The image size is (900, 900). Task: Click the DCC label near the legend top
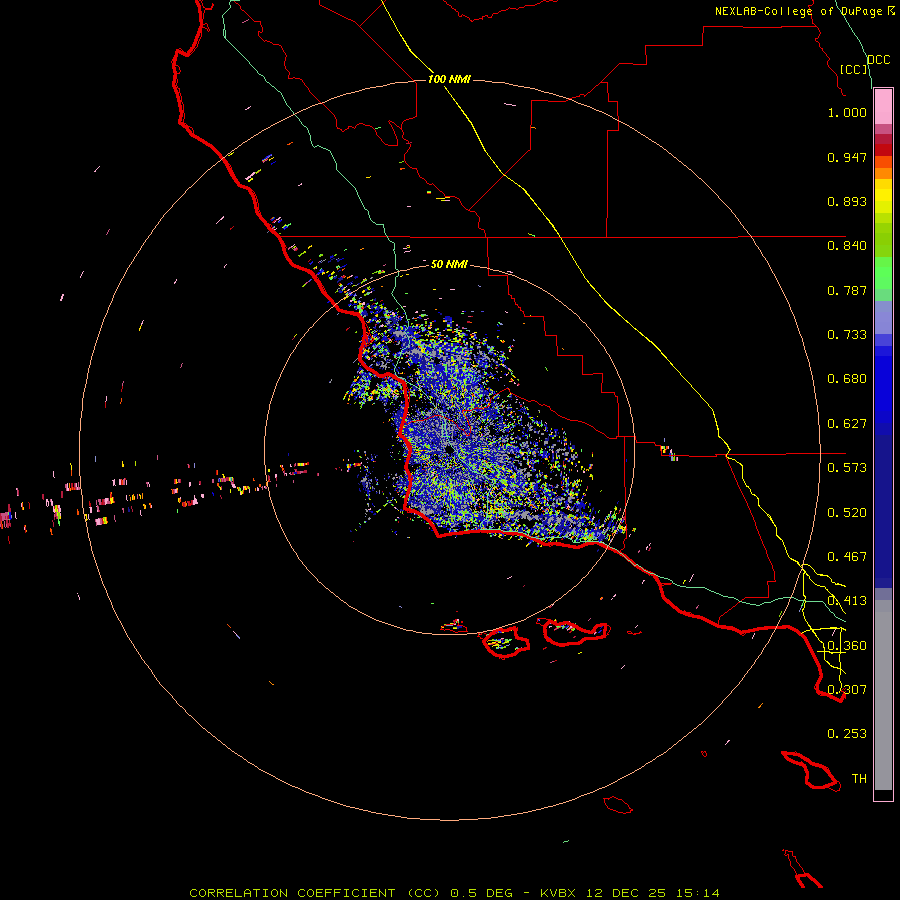(x=879, y=60)
